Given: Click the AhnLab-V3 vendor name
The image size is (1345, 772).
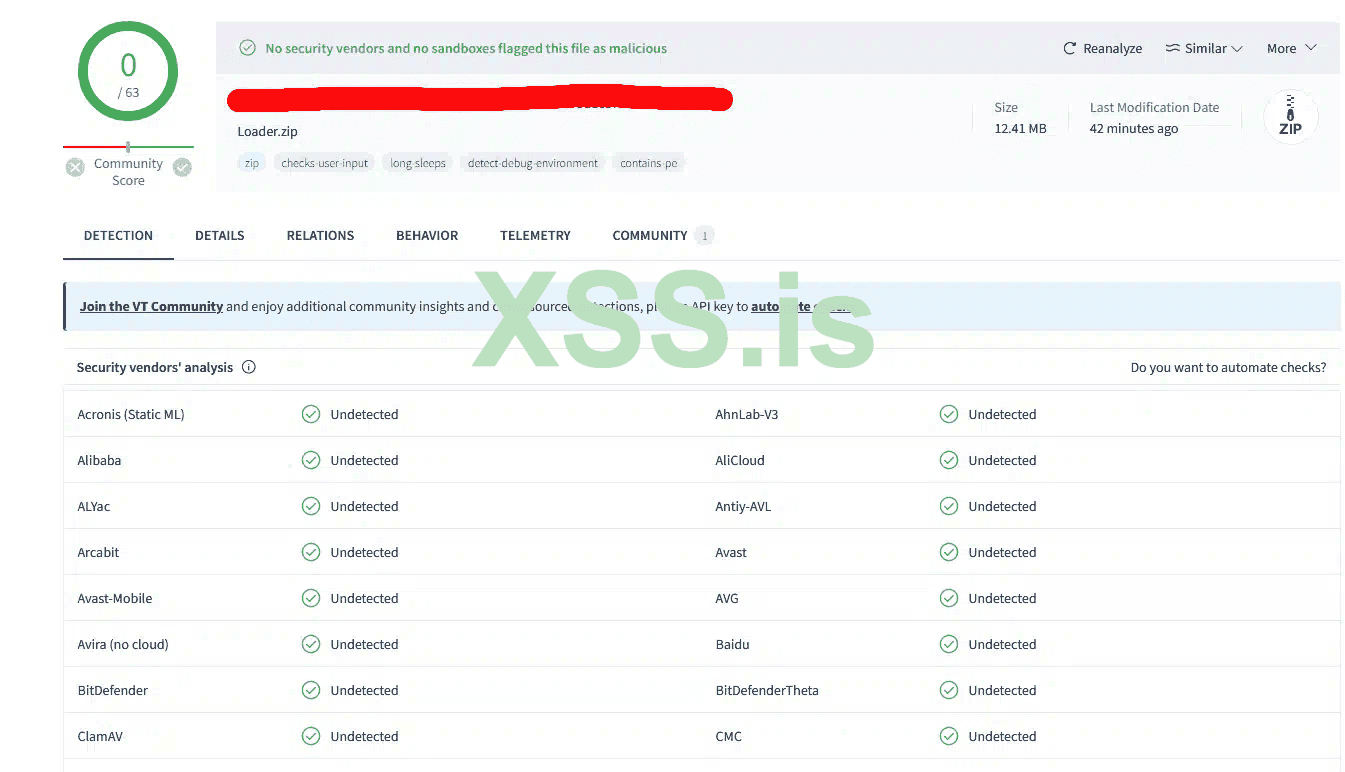Looking at the screenshot, I should point(747,414).
